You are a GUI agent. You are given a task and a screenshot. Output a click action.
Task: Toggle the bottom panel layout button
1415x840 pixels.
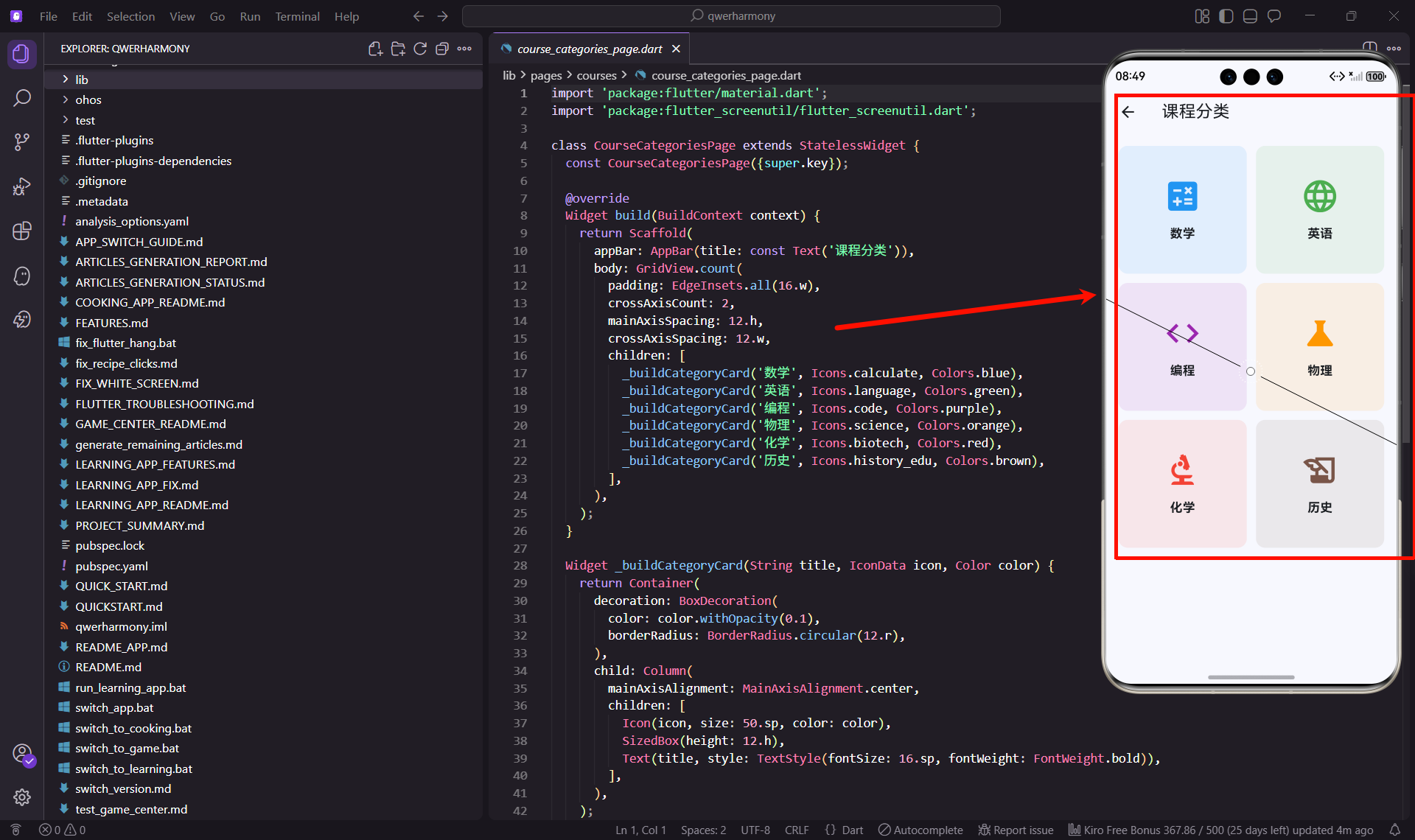tap(1250, 16)
